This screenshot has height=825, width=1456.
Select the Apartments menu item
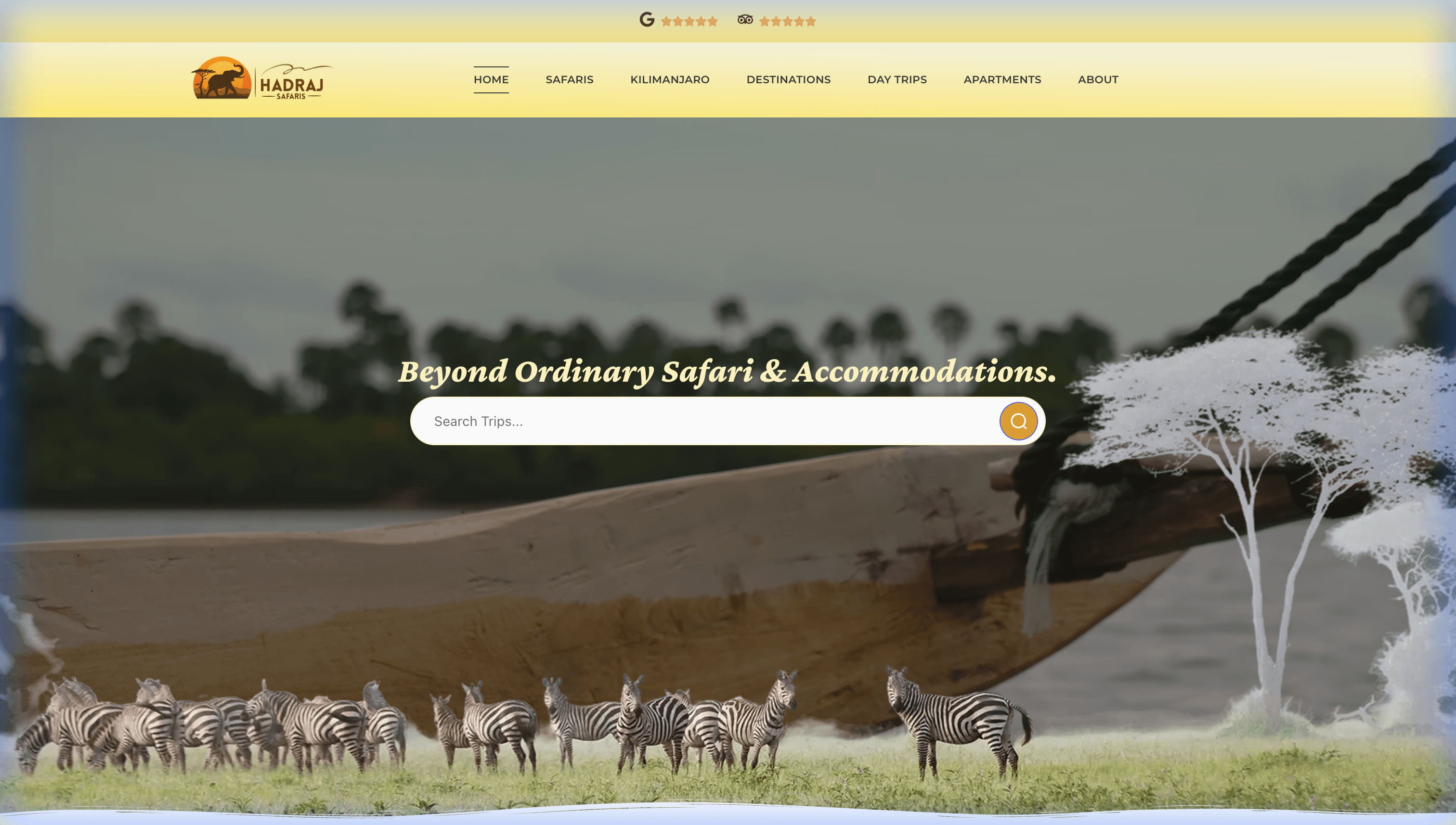tap(1002, 80)
